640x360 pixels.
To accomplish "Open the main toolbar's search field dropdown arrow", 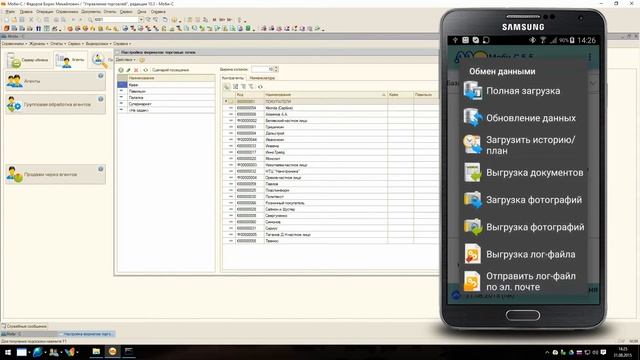I will click(141, 20).
